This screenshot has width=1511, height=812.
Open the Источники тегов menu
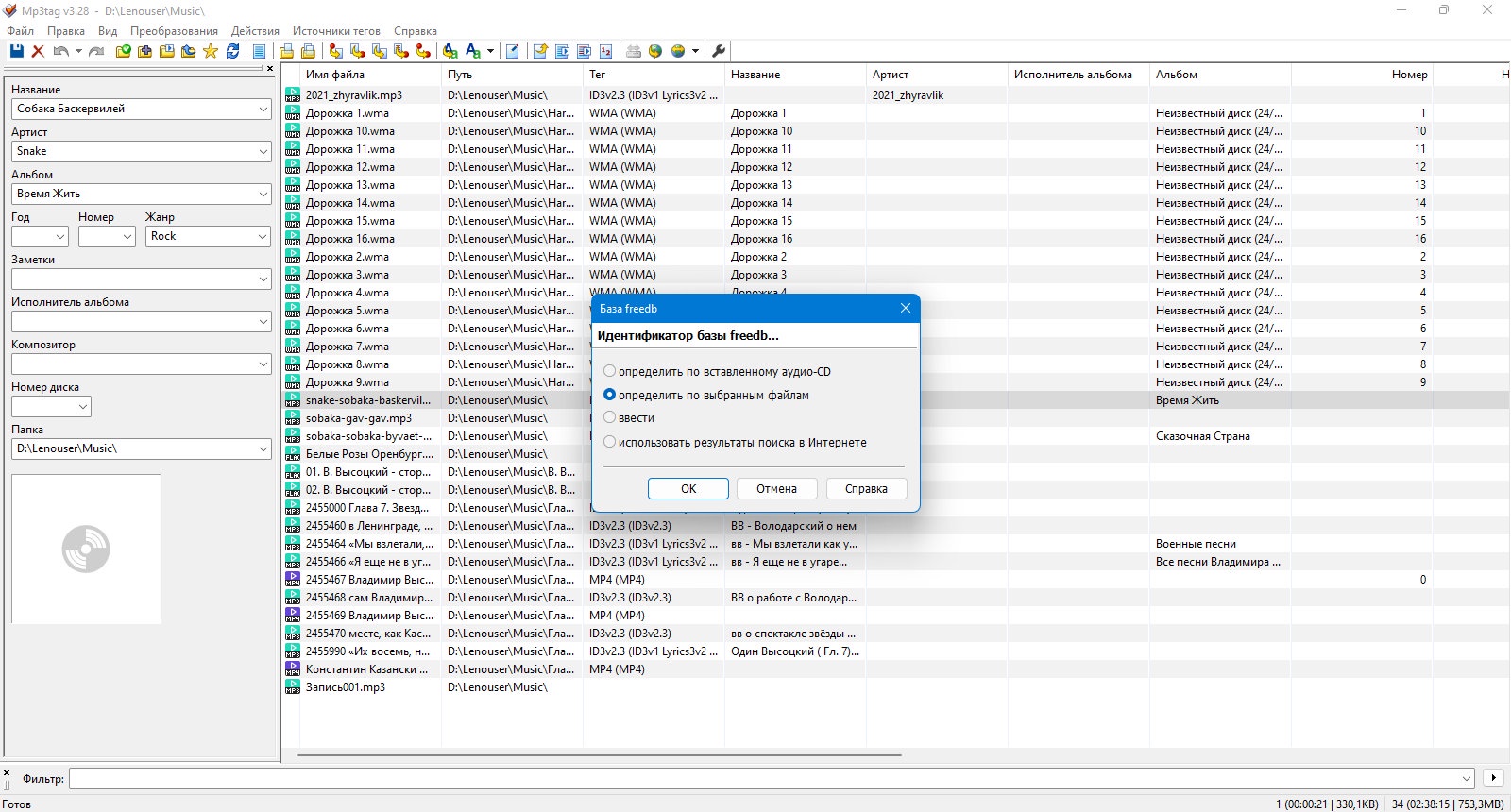pos(336,31)
